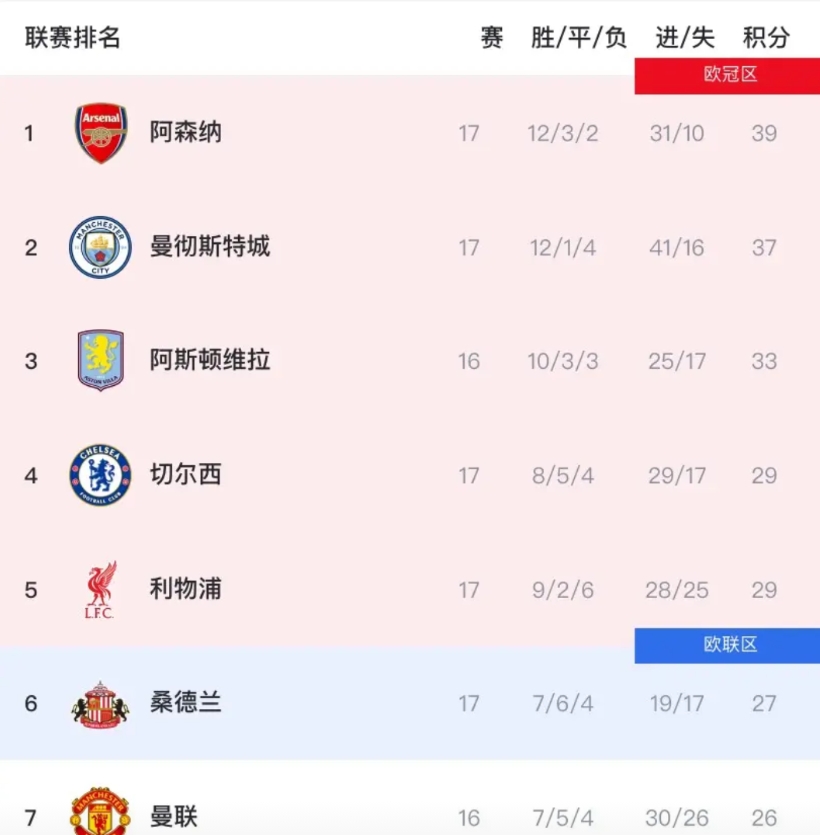Click the 联赛排名 heading
The width and height of the screenshot is (820, 835).
click(x=73, y=38)
